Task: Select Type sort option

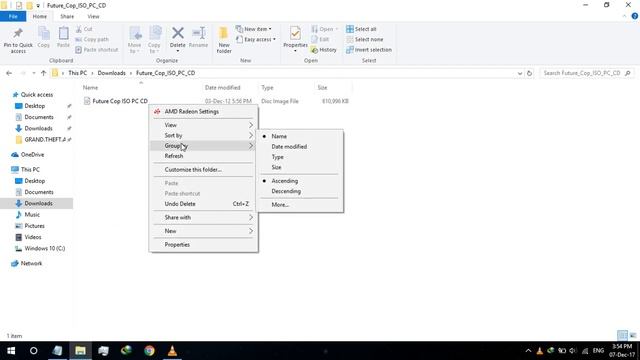Action: point(300,157)
